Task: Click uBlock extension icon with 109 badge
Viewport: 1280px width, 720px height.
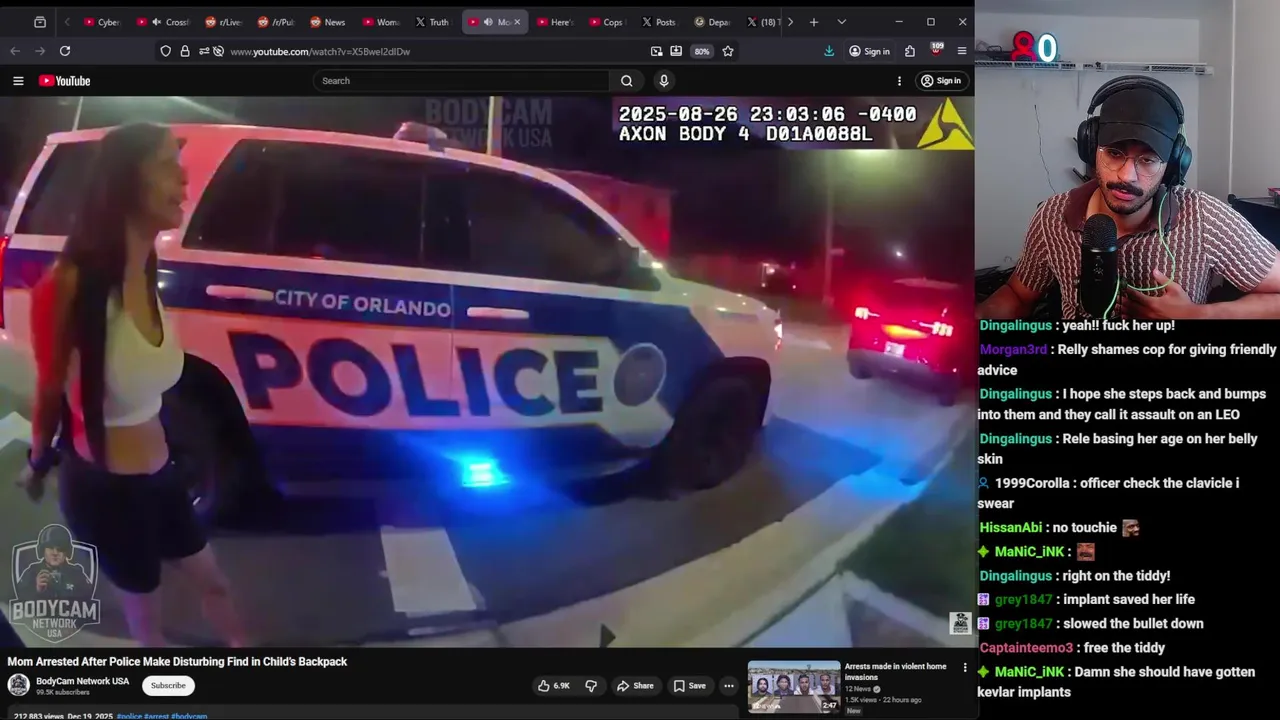Action: (x=936, y=50)
